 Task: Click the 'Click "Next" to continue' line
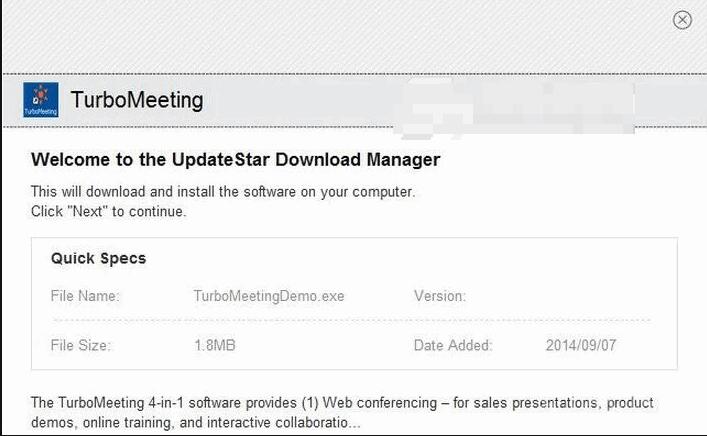108,211
